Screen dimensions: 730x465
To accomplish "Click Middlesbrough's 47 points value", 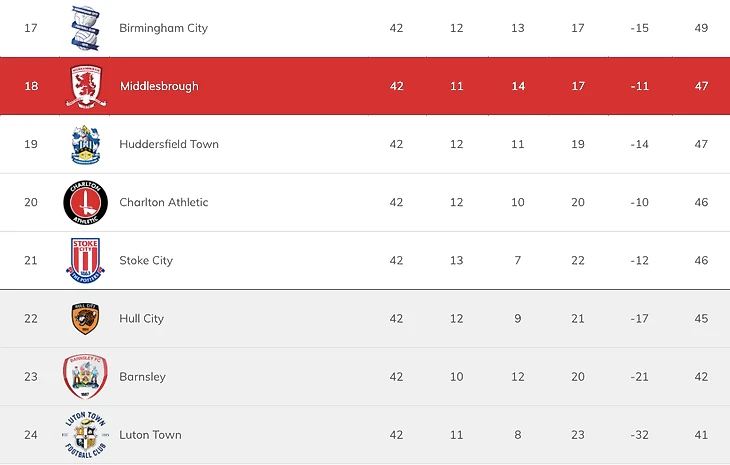I will (x=701, y=86).
